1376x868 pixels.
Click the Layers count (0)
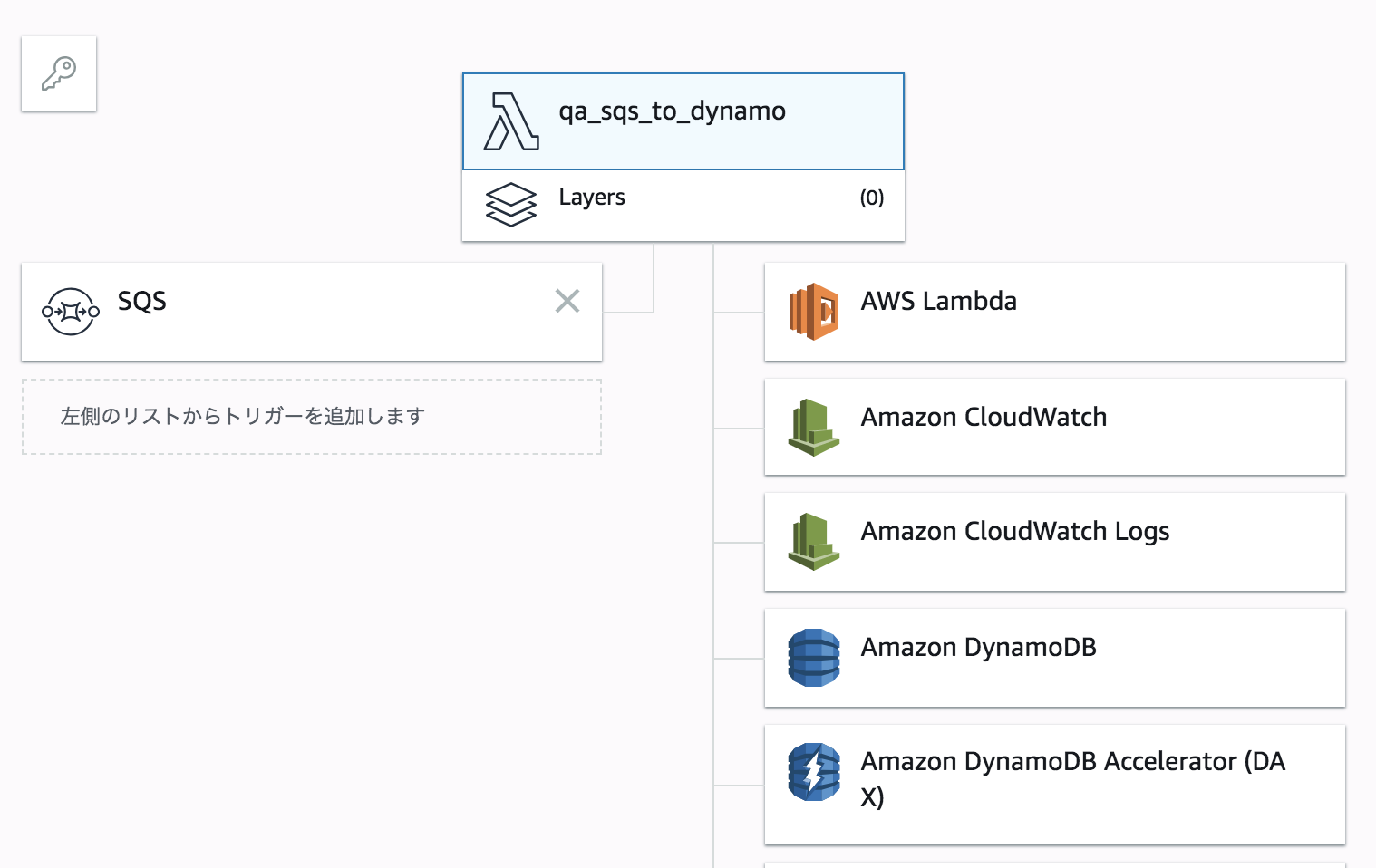(872, 198)
